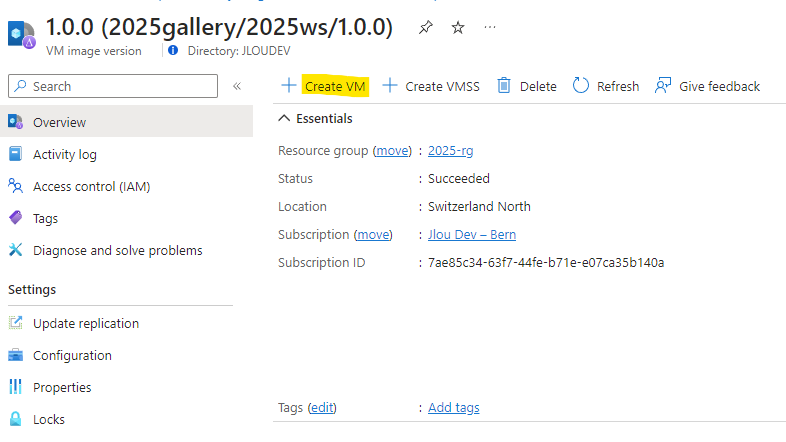
Task: Click the Succeeded status value
Action: point(459,178)
